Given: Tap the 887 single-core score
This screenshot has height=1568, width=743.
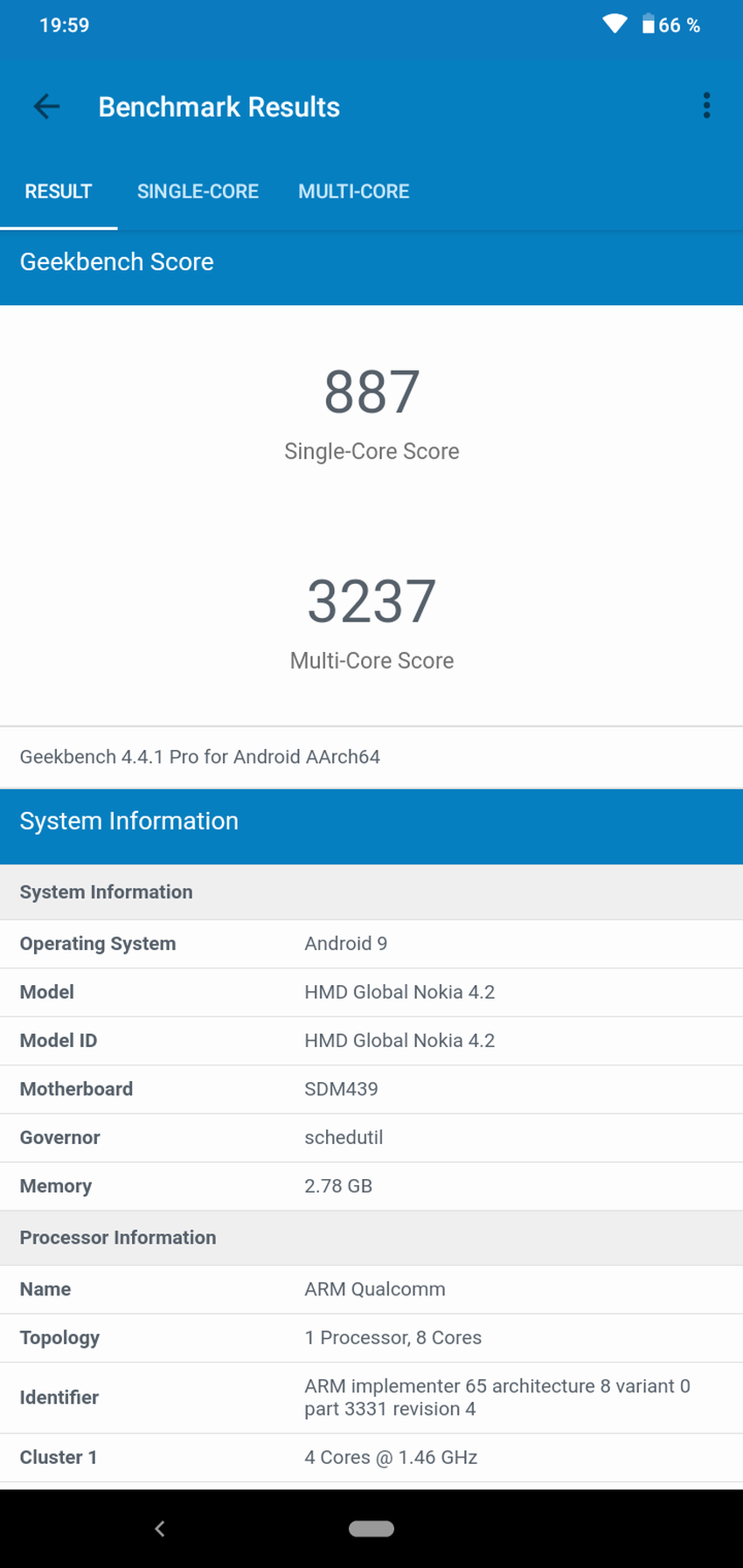Looking at the screenshot, I should (371, 392).
